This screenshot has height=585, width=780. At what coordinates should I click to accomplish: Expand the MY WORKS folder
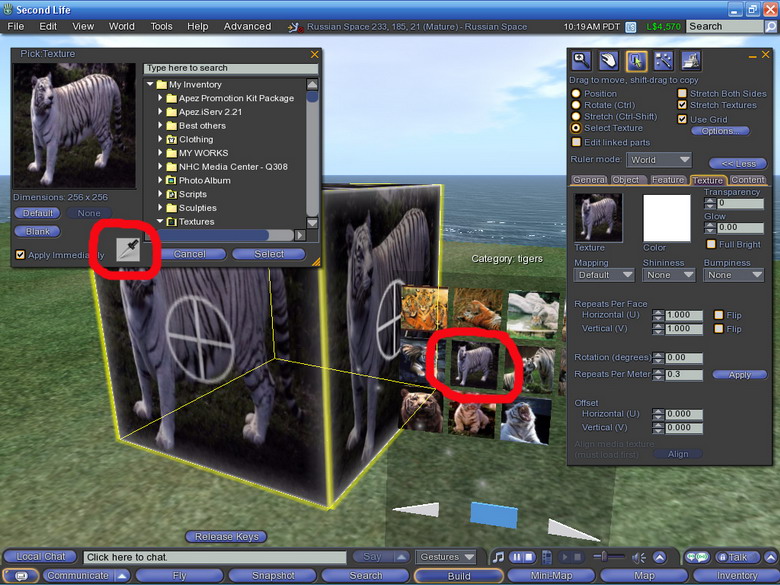(160, 152)
